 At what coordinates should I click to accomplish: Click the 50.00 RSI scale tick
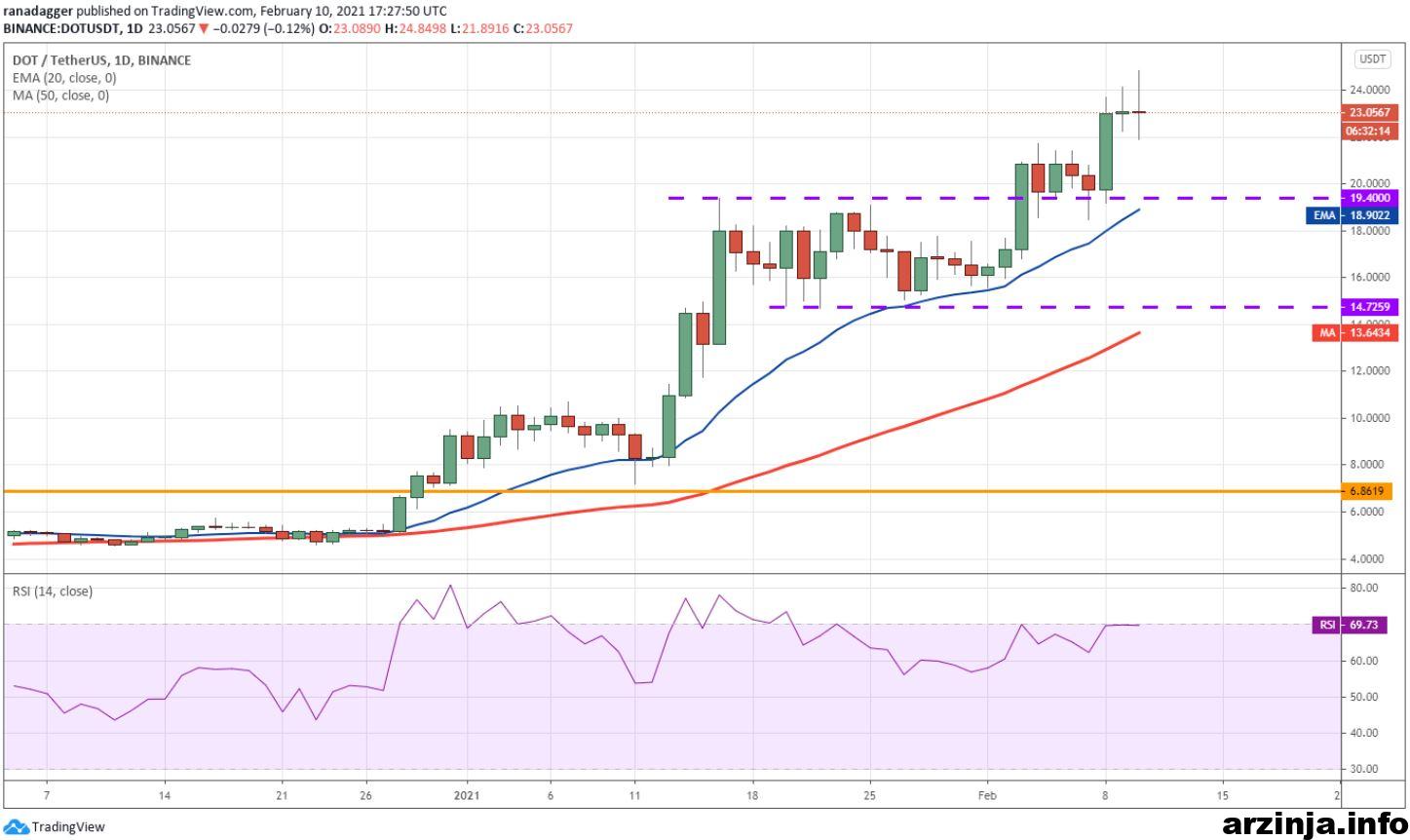tap(1365, 697)
